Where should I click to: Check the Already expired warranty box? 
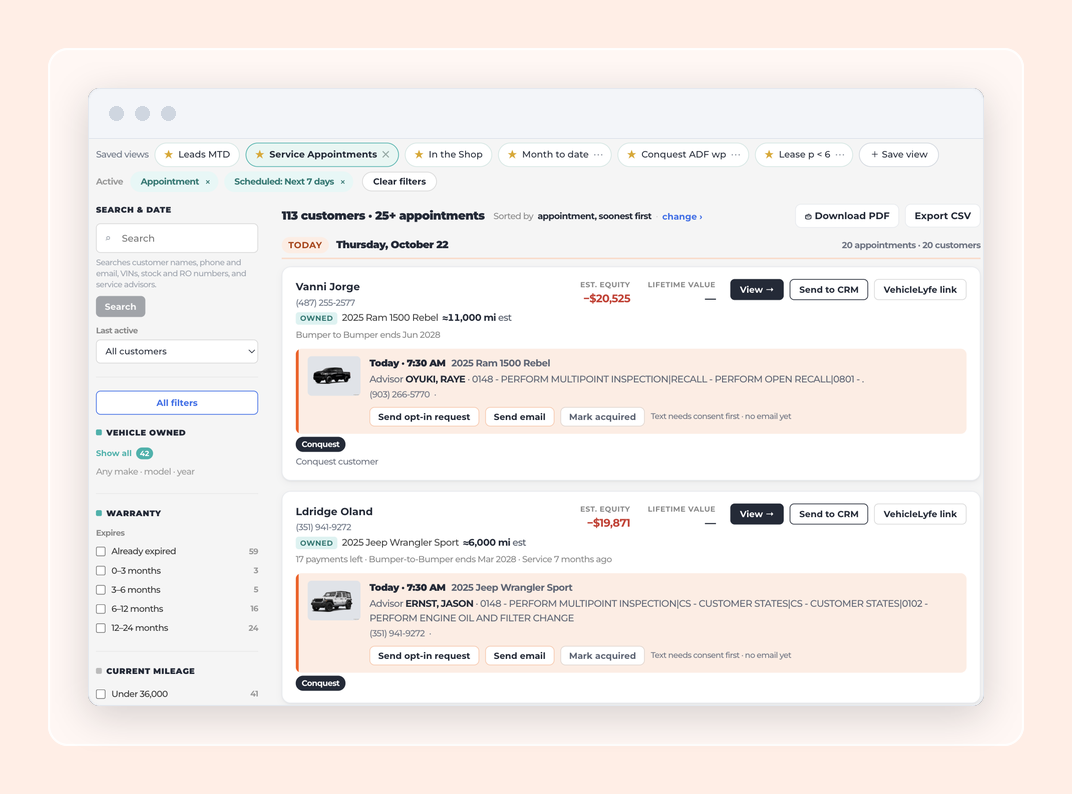[101, 551]
